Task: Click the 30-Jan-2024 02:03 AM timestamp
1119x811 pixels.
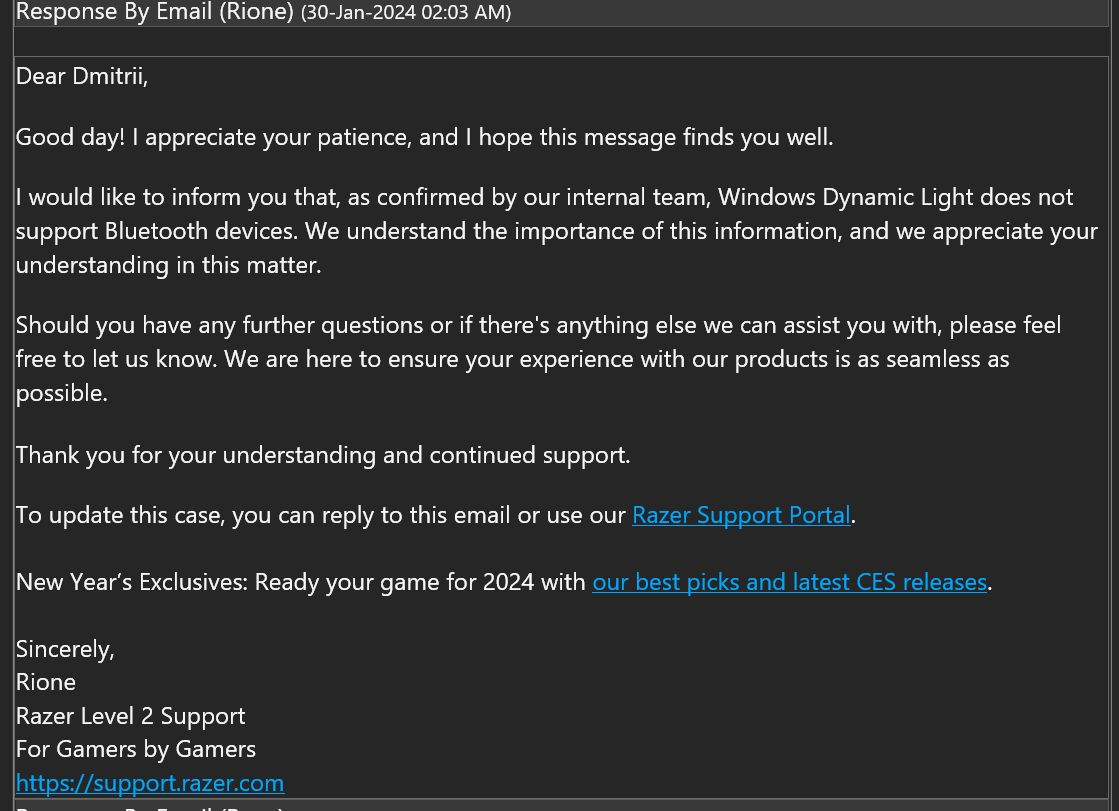Action: [406, 13]
